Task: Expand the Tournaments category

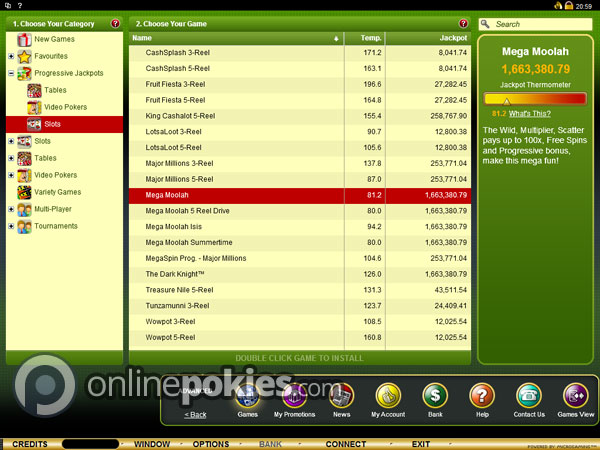Action: (x=11, y=226)
